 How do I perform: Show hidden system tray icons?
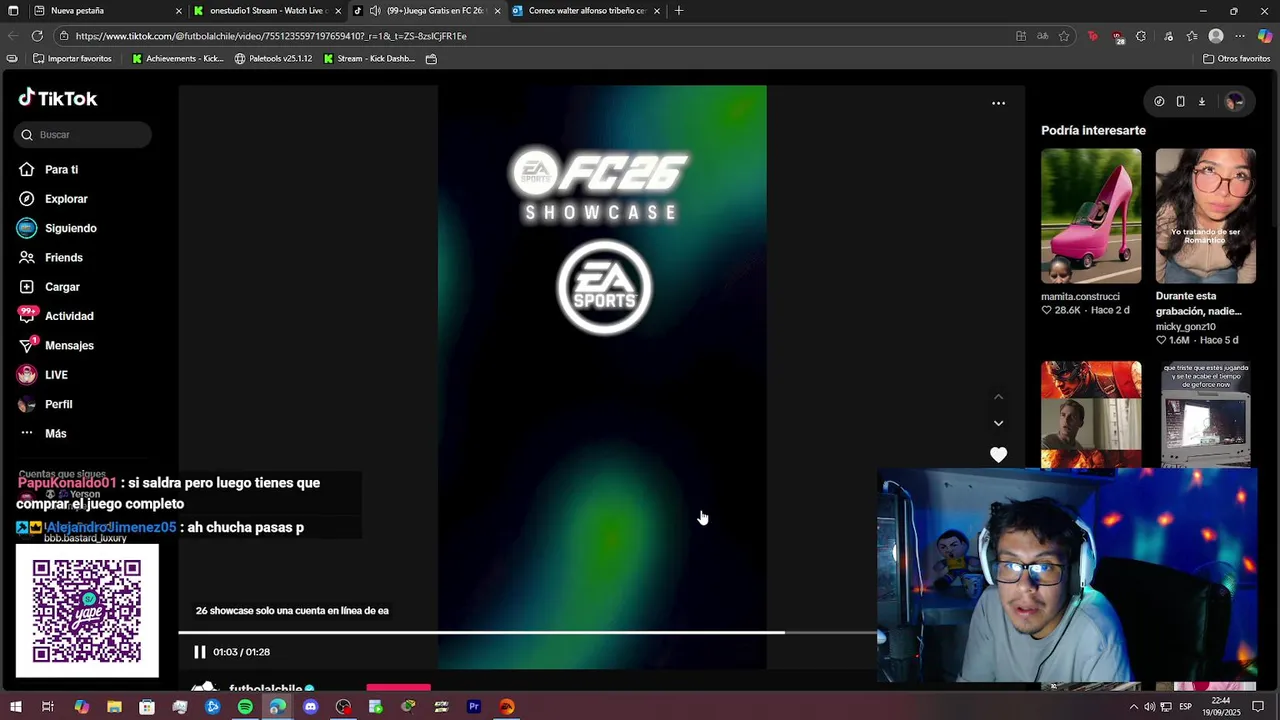(1133, 707)
